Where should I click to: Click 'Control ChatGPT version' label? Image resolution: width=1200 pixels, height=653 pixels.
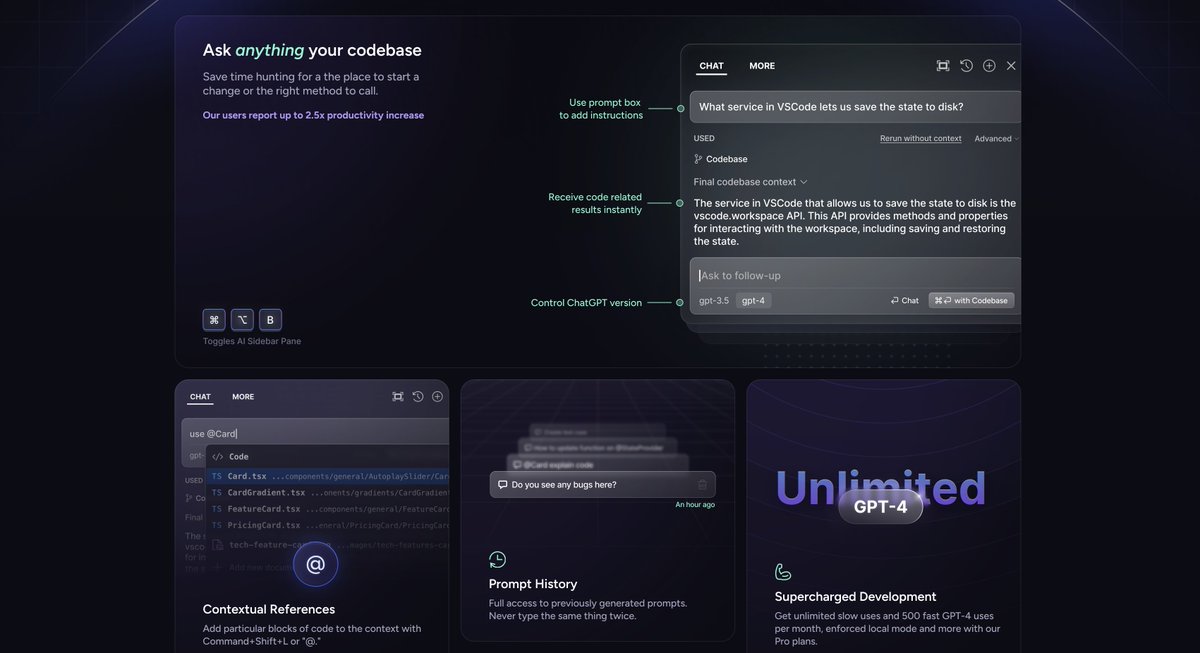coord(586,303)
